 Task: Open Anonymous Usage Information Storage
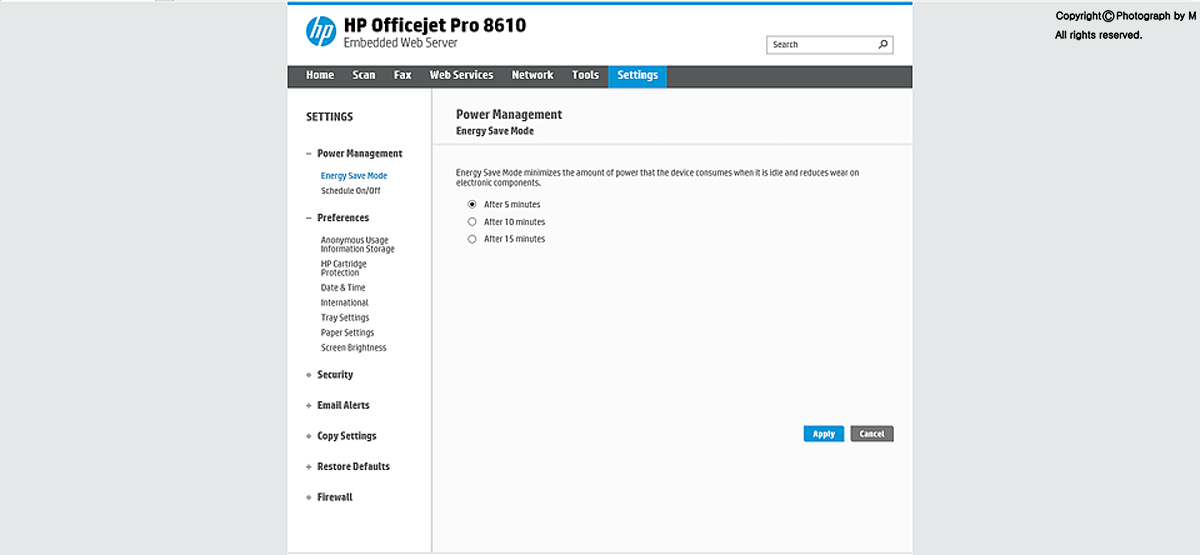358,245
